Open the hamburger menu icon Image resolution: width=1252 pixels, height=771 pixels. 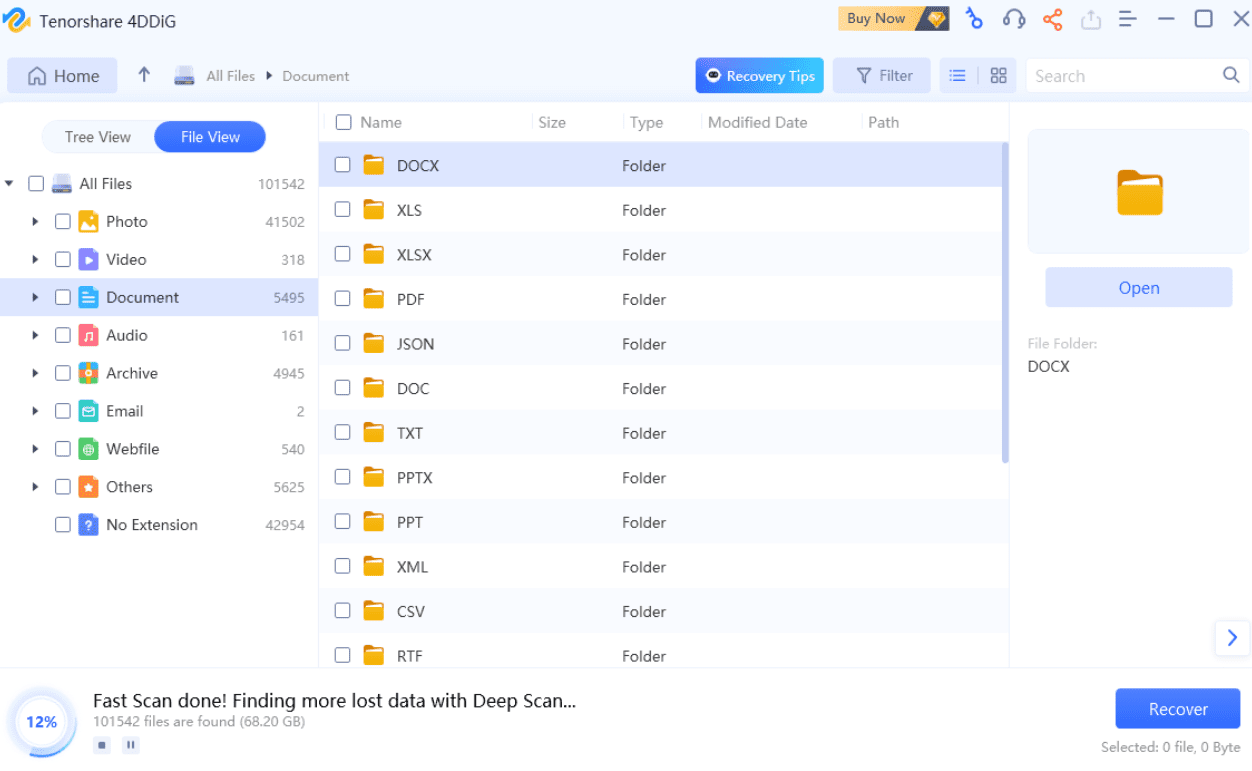point(1127,19)
